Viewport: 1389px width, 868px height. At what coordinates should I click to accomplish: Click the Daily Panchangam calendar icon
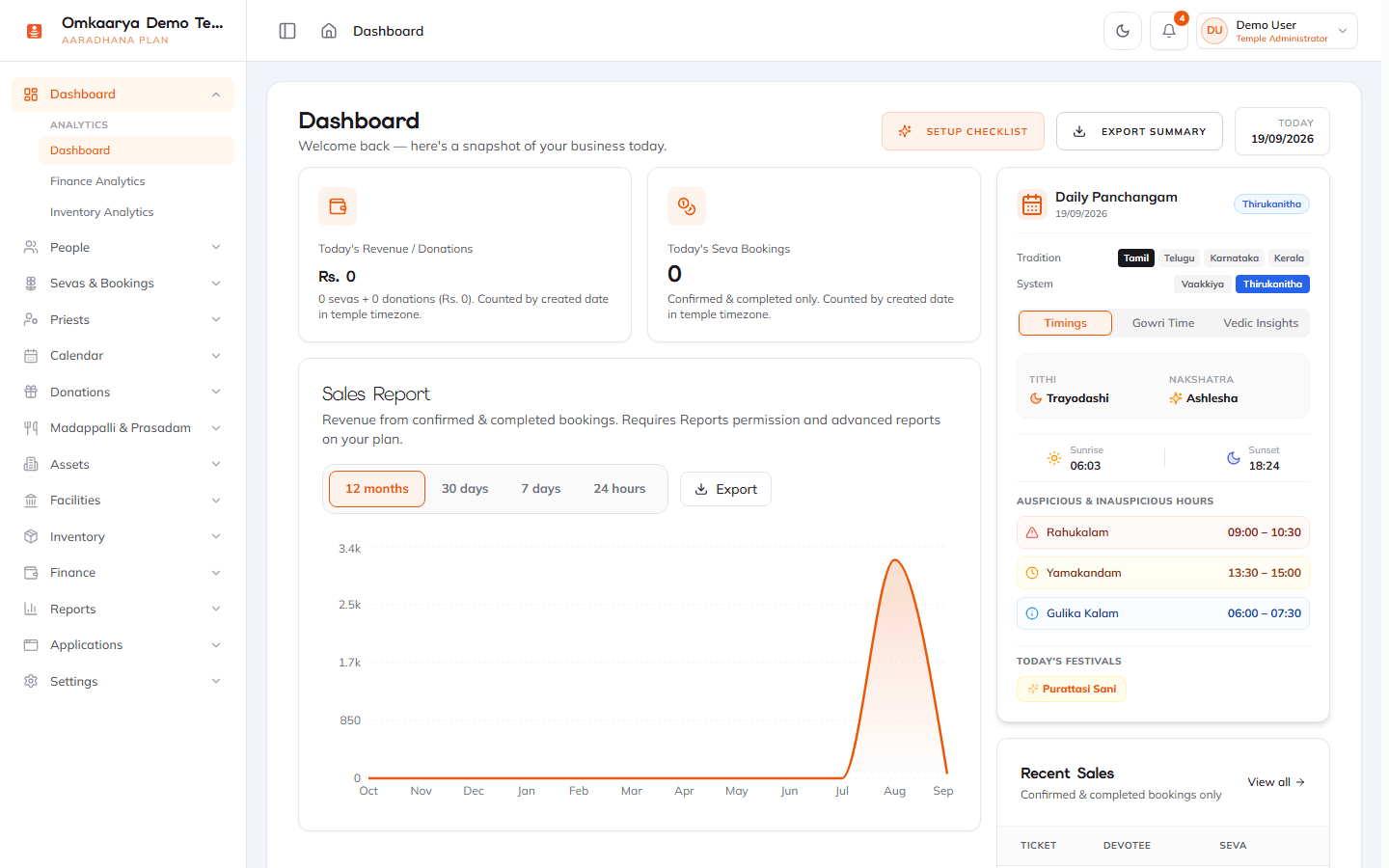(x=1032, y=204)
